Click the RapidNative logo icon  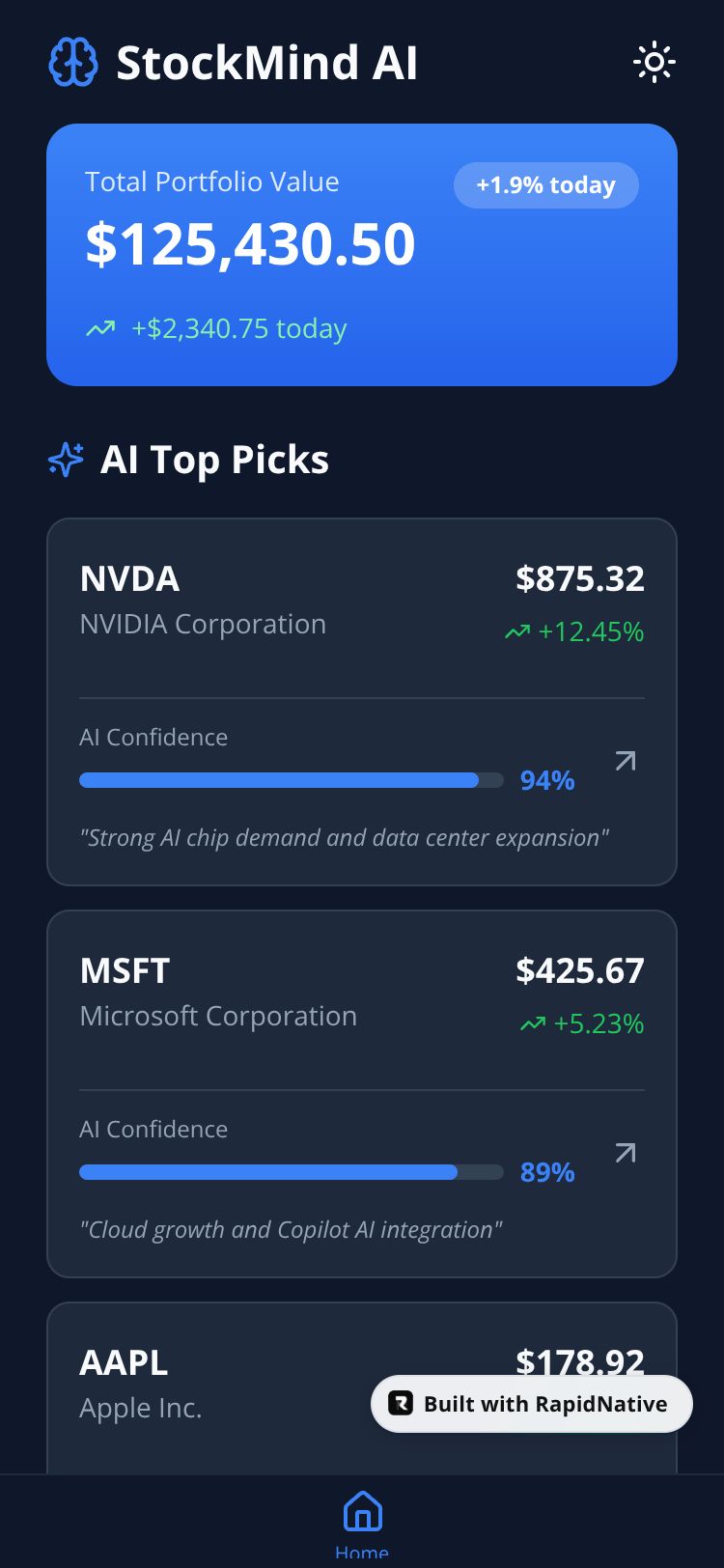coord(400,1404)
